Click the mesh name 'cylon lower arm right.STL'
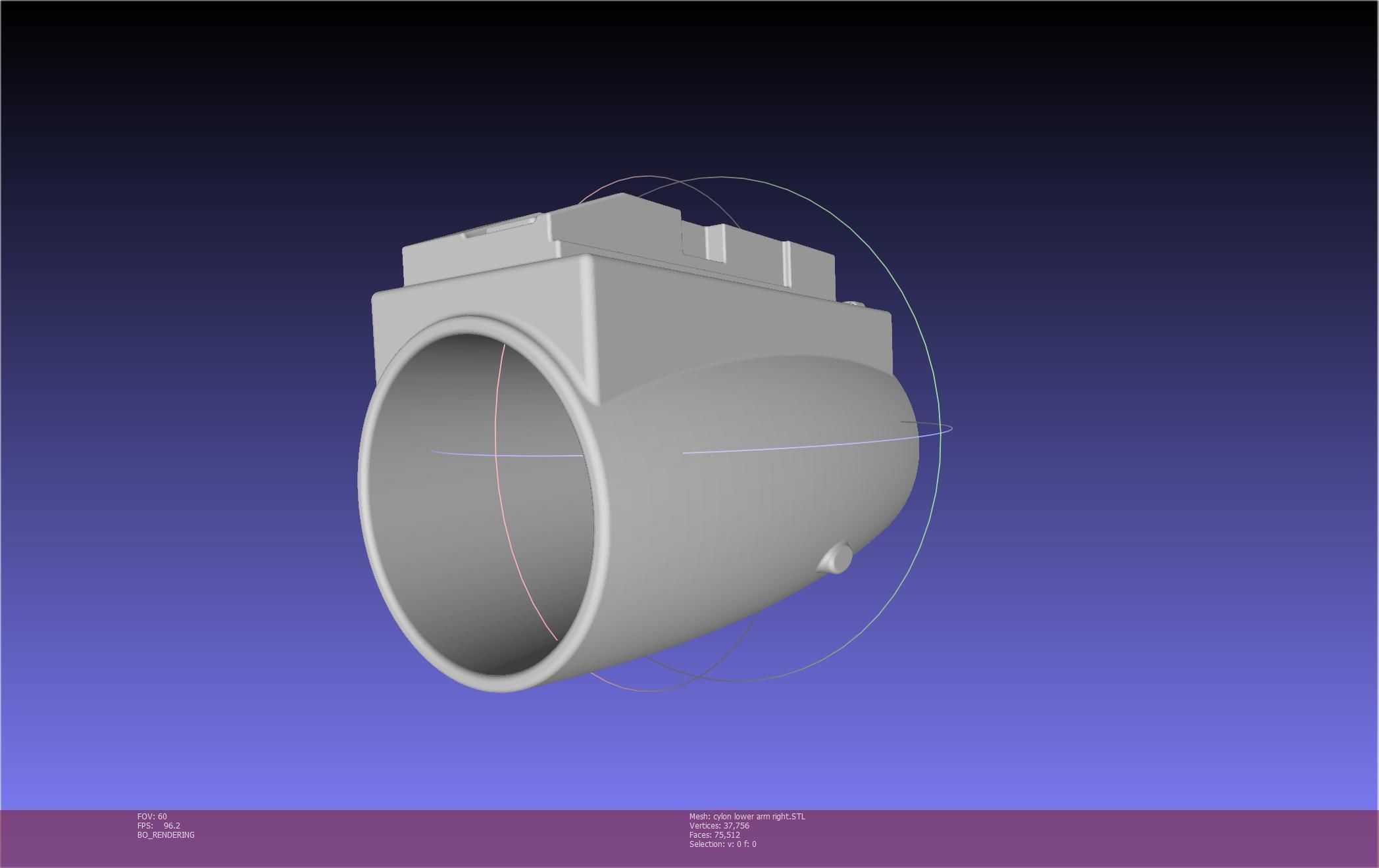The width and height of the screenshot is (1379, 868). 759,817
